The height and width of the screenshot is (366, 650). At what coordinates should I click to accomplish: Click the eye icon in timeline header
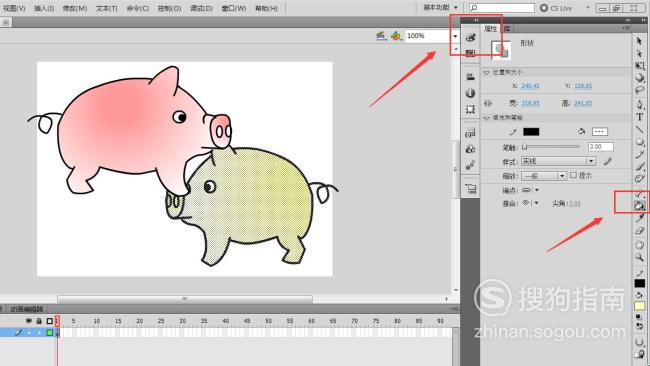(x=29, y=321)
